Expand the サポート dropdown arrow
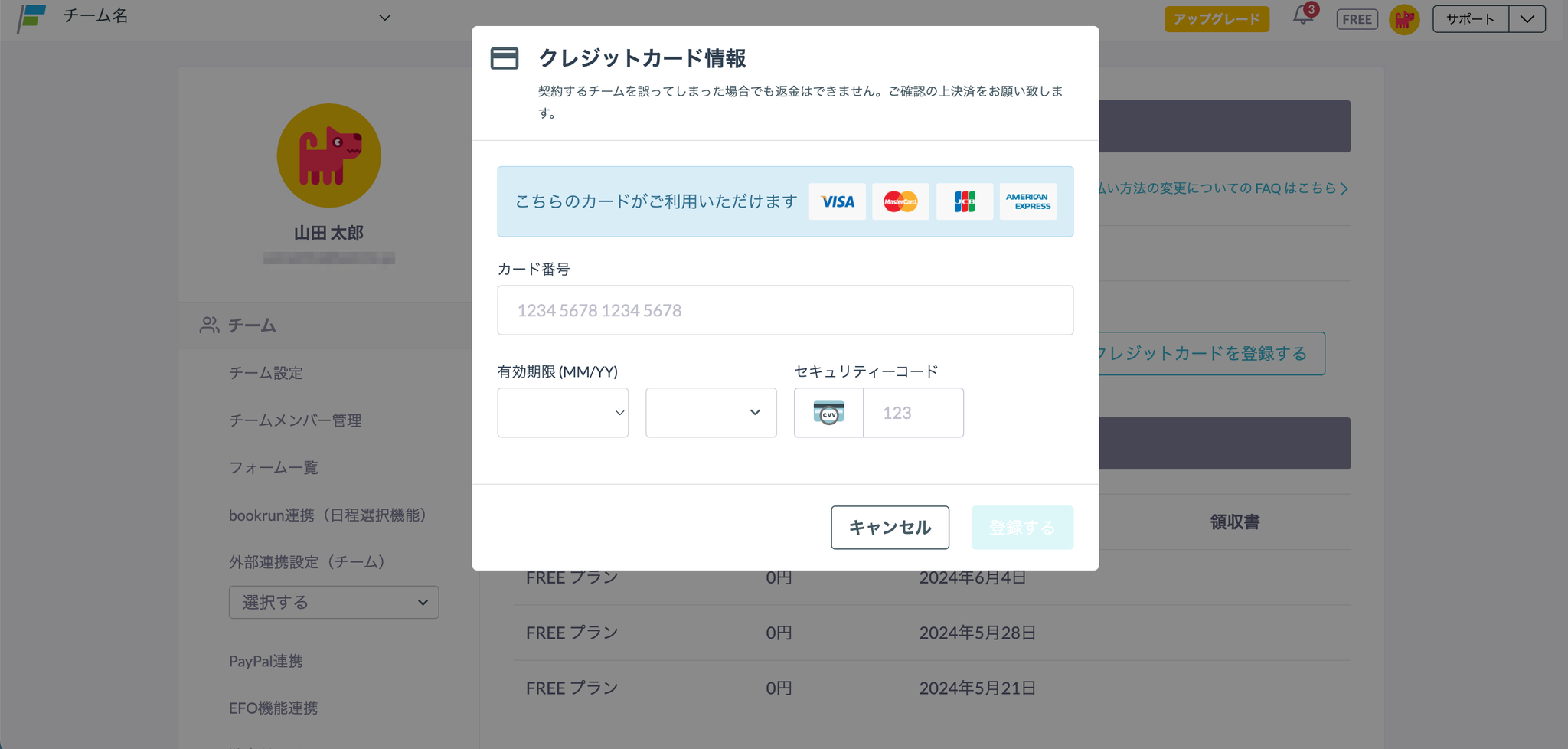The height and width of the screenshot is (749, 1568). [x=1527, y=19]
